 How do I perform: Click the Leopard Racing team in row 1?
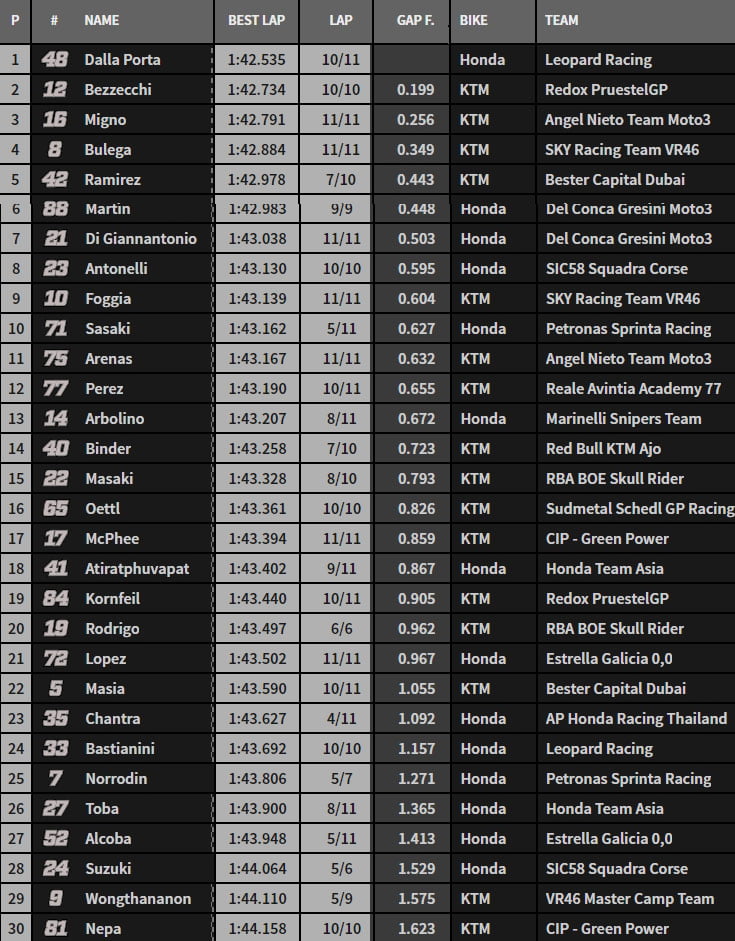(598, 60)
